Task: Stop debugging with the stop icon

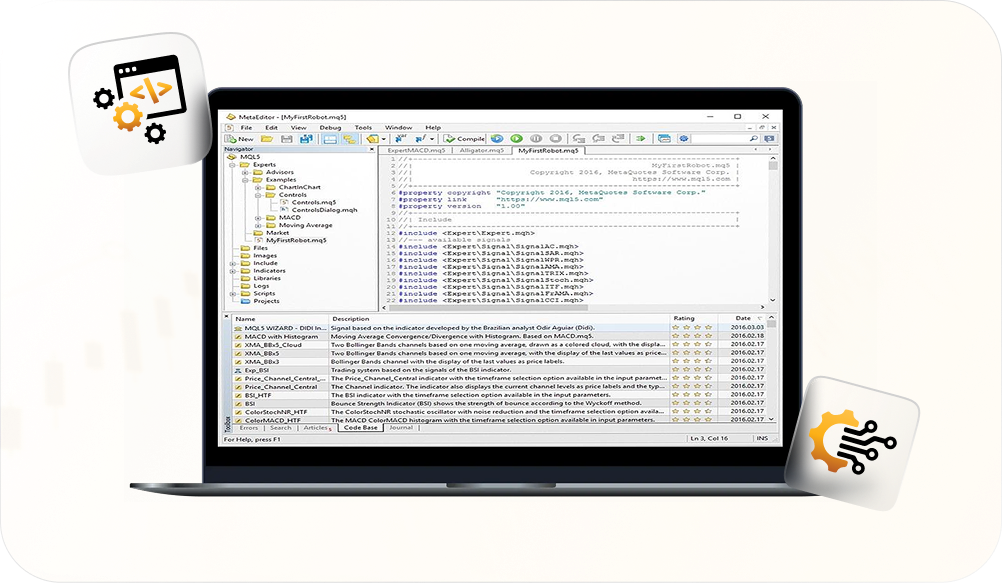Action: click(555, 139)
